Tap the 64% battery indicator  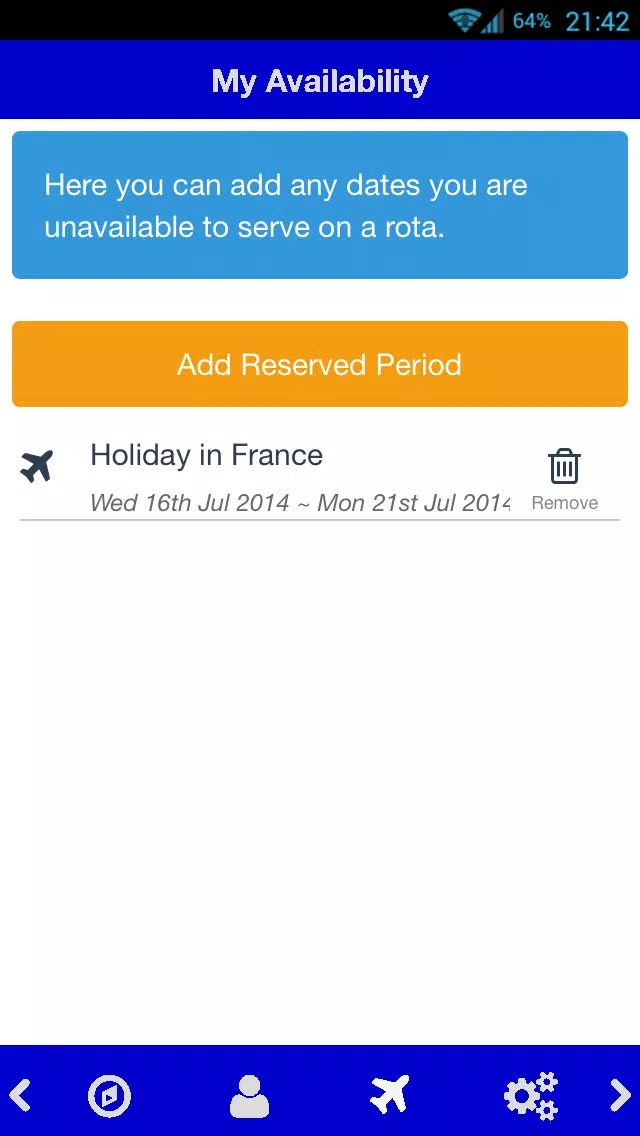531,21
